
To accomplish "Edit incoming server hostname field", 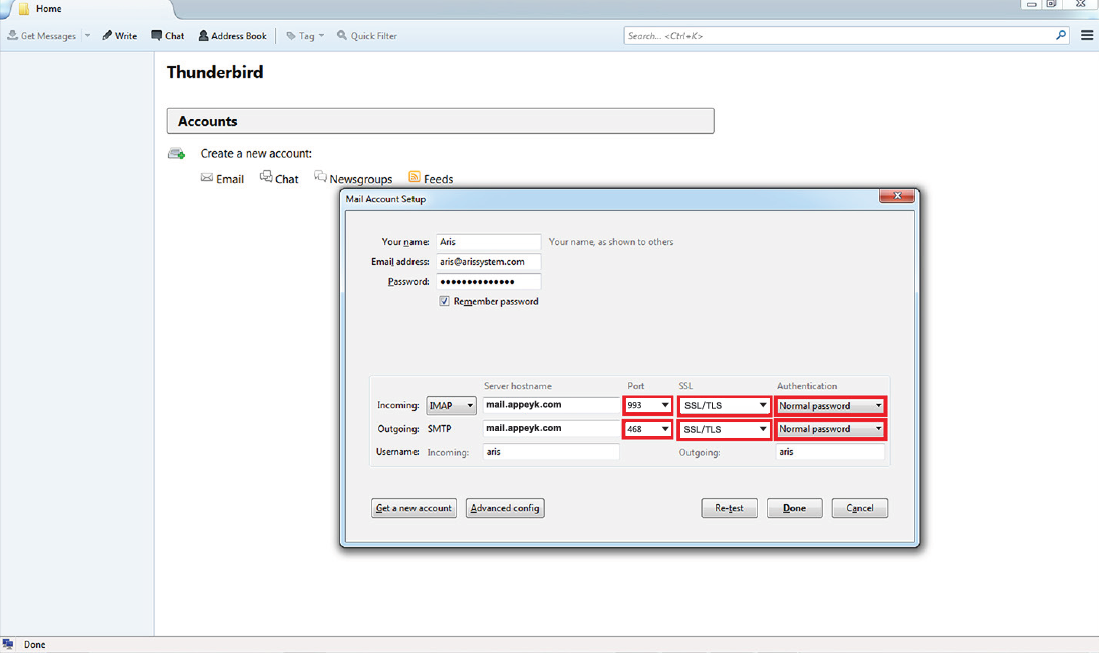I will (x=551, y=405).
